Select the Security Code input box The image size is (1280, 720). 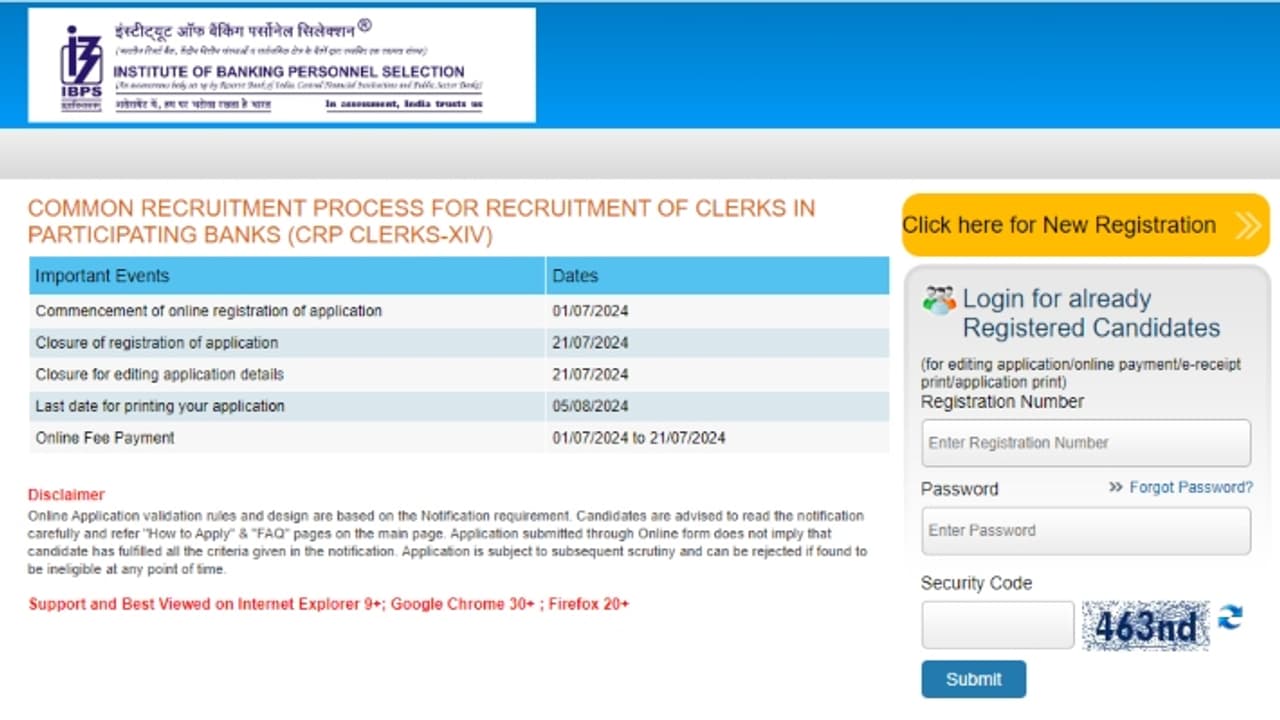[x=996, y=624]
